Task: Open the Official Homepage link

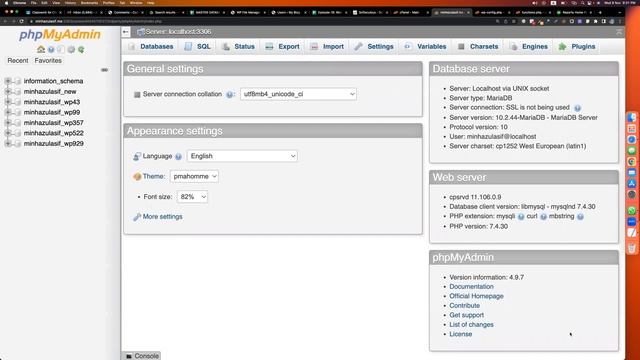Action: click(476, 296)
